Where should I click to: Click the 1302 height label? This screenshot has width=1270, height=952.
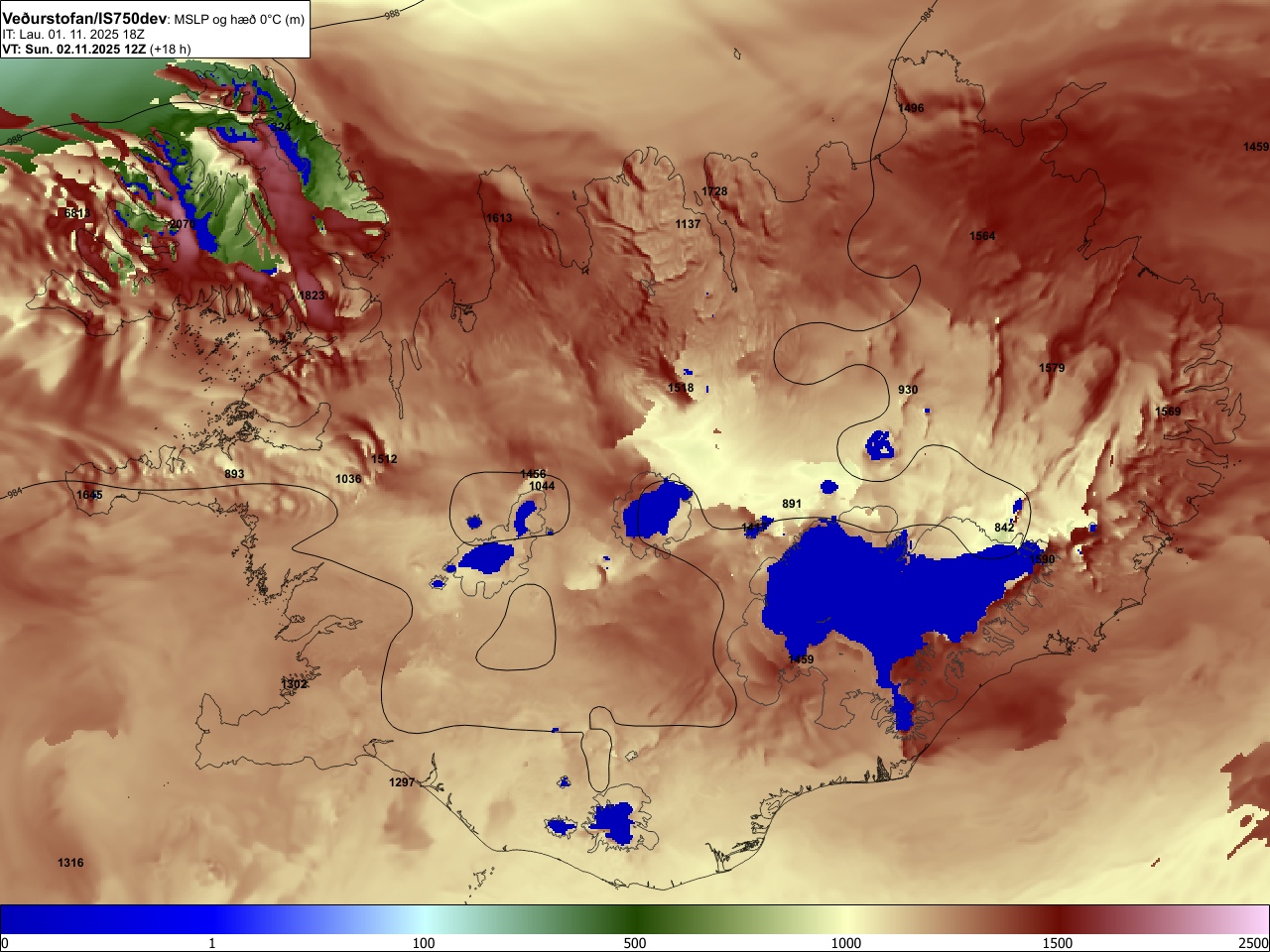point(295,684)
